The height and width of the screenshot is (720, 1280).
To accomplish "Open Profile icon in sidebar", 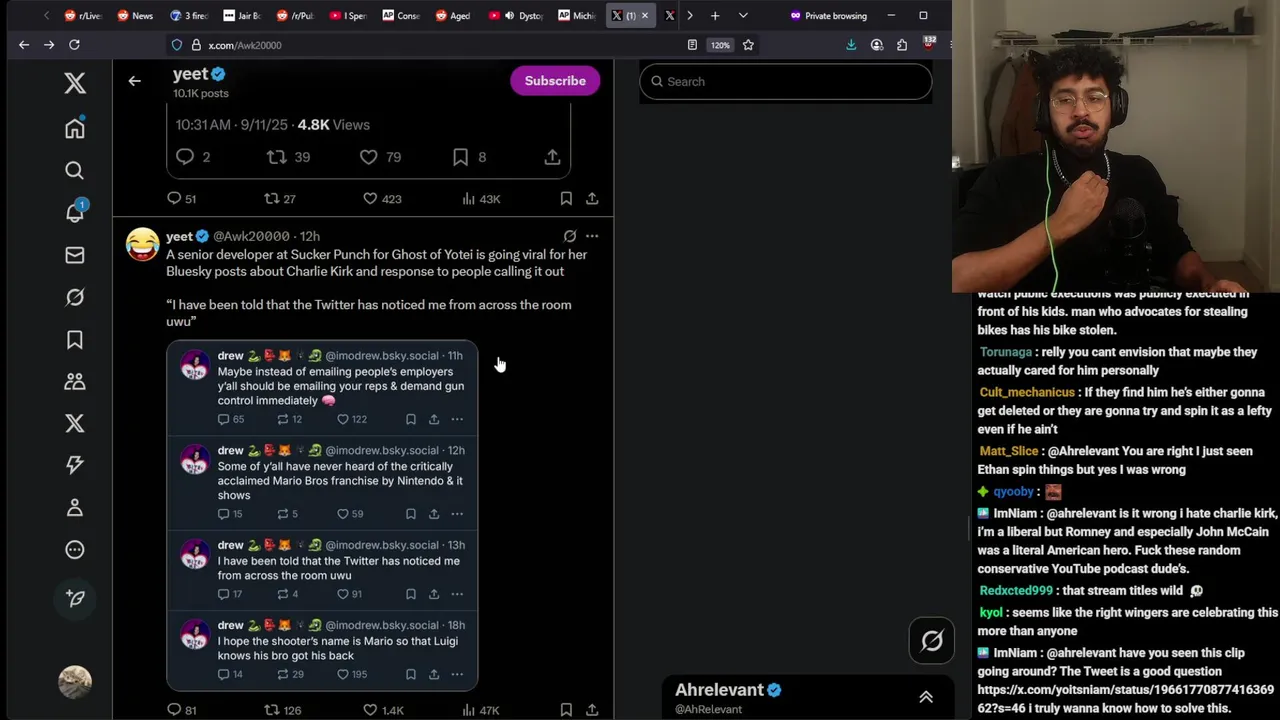I will pyautogui.click(x=75, y=507).
